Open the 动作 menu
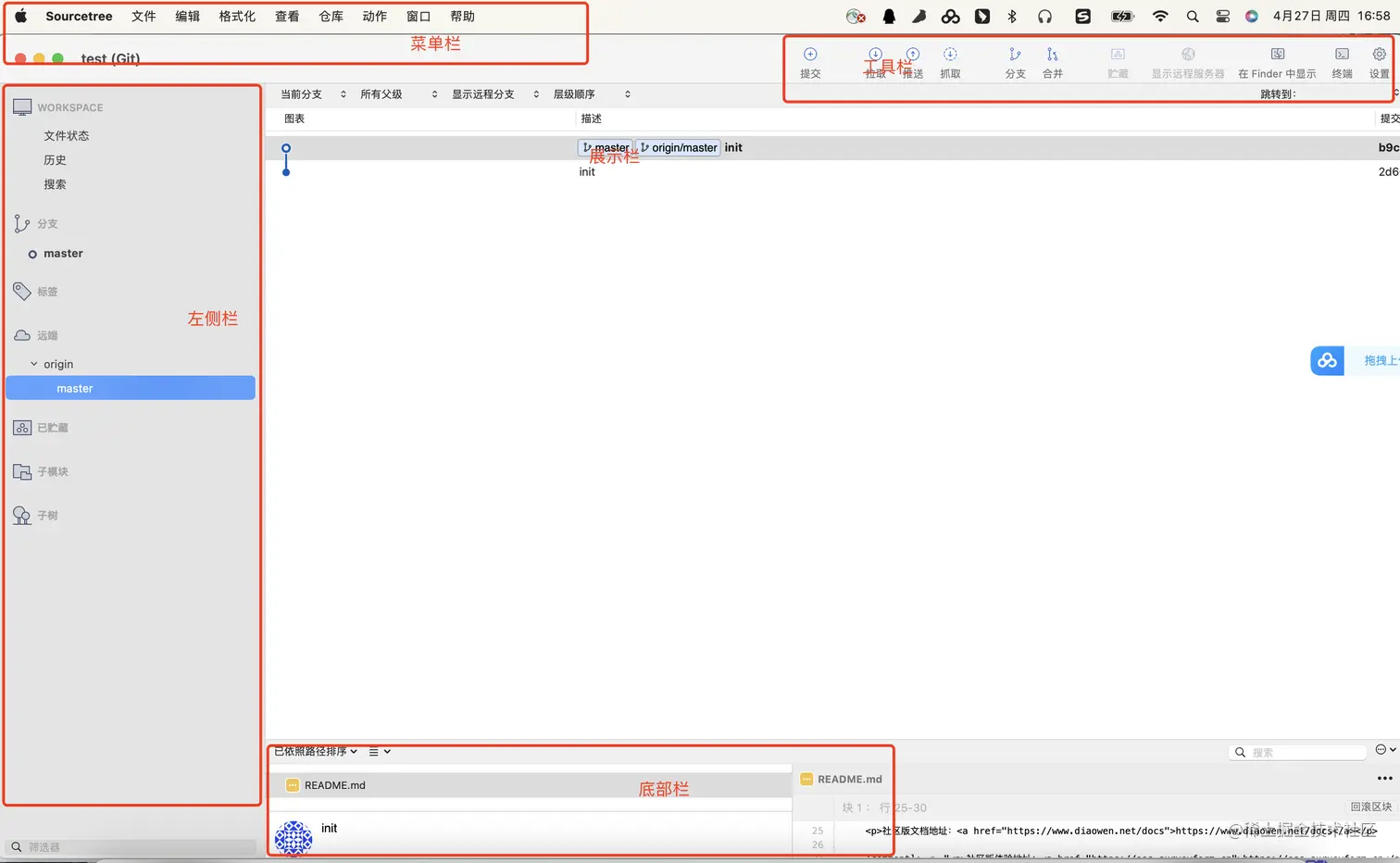Viewport: 1400px width, 863px height. [x=375, y=17]
